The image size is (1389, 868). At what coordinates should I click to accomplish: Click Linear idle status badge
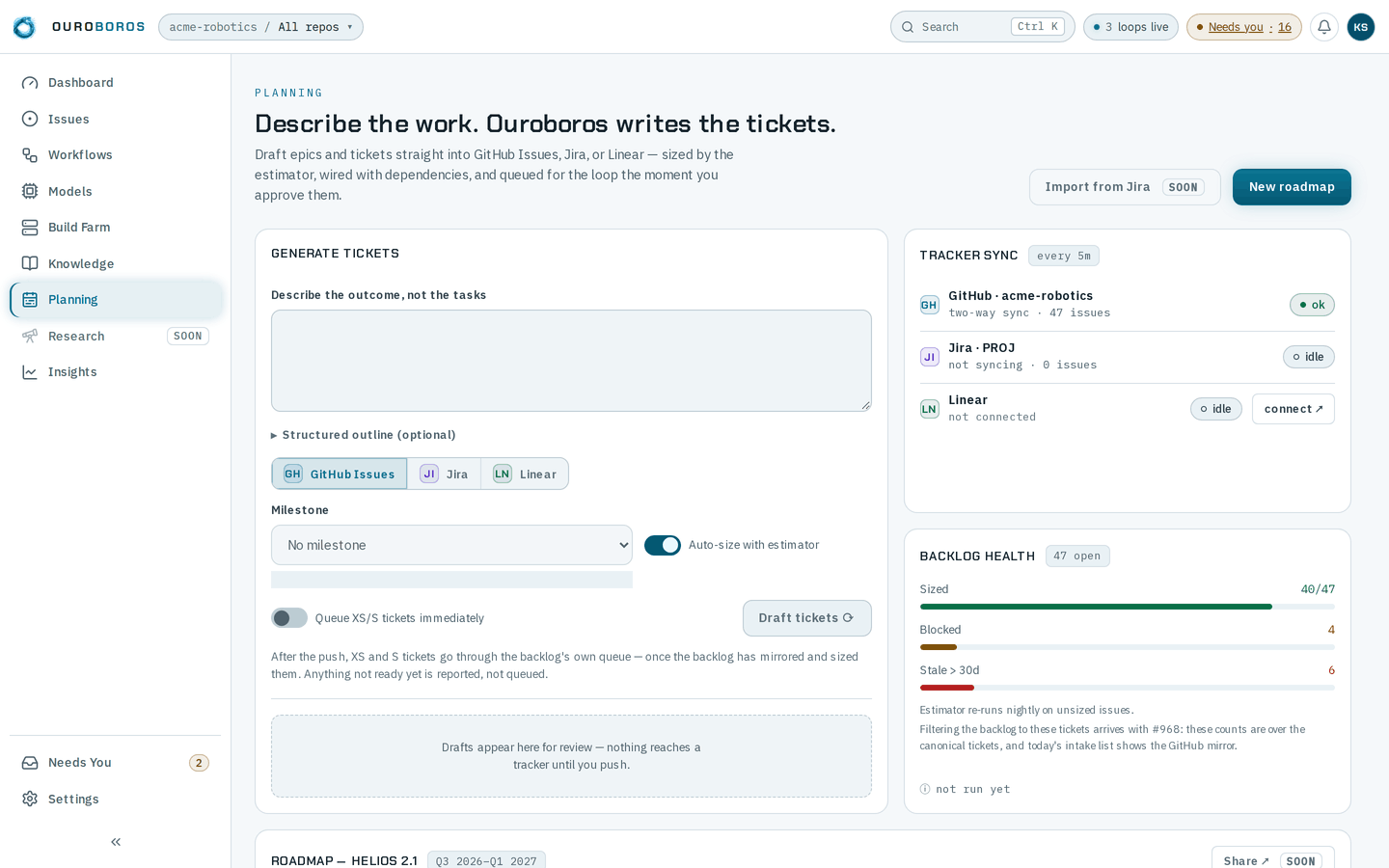tap(1216, 409)
